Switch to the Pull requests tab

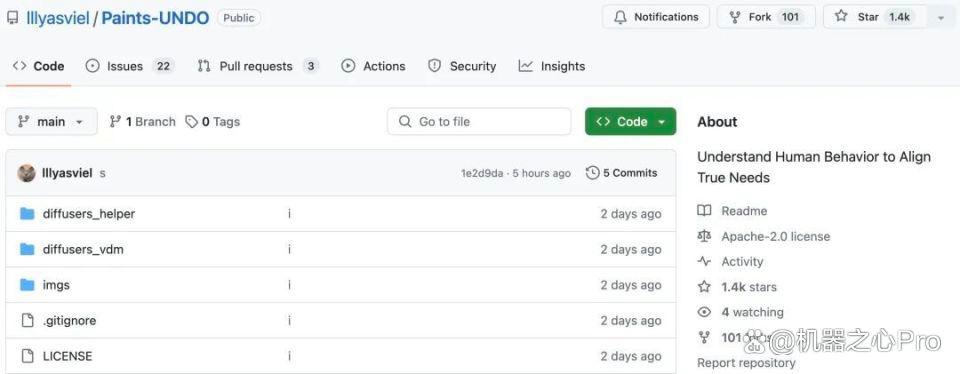pyautogui.click(x=258, y=66)
